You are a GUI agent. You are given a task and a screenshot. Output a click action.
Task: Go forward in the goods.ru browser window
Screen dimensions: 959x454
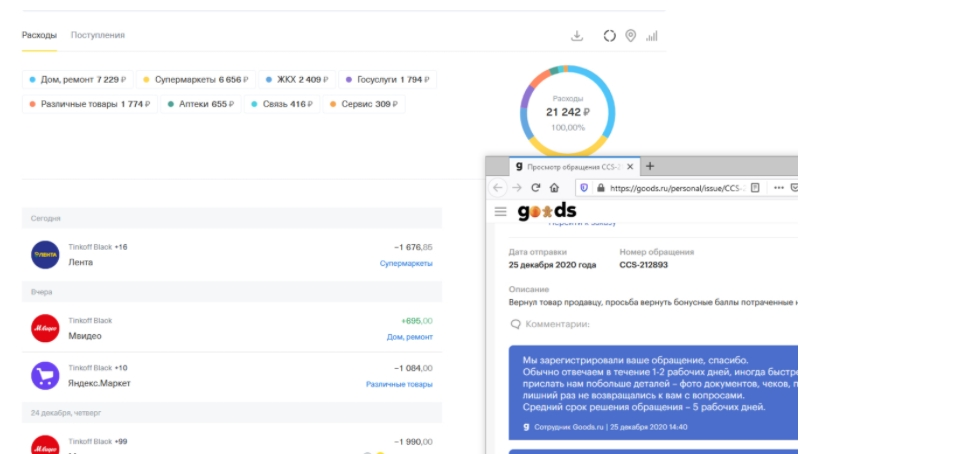pyautogui.click(x=517, y=188)
